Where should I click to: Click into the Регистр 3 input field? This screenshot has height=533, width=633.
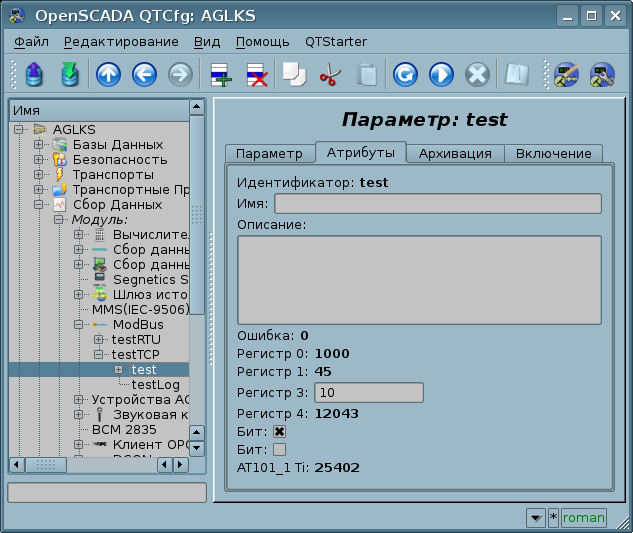click(368, 393)
